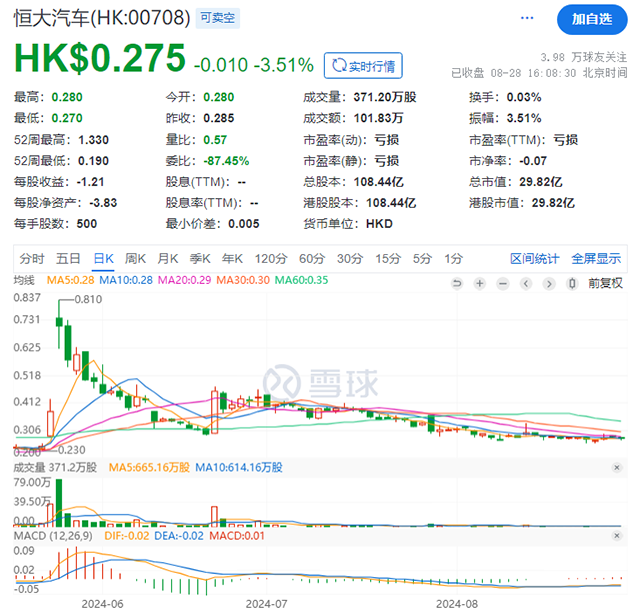This screenshot has height=613, width=640.
Task: Click the 均线 indicator label
Action: [24, 280]
